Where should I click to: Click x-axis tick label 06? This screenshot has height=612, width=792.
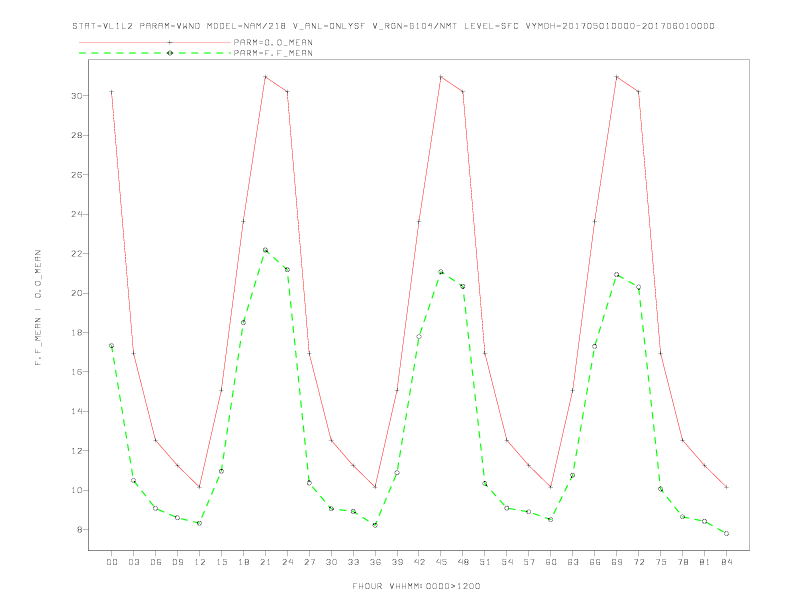(156, 562)
